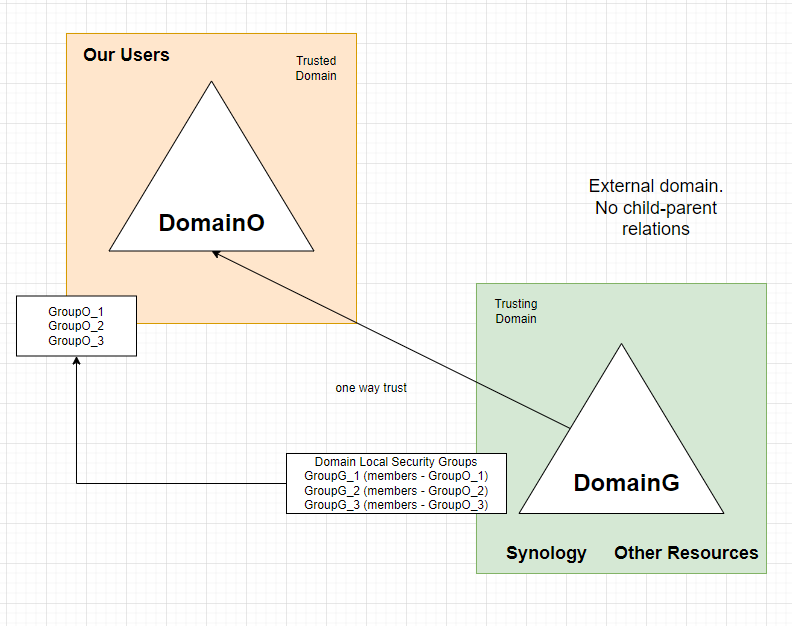Click the 'Other Resources' label
This screenshot has height=626, width=792.
[686, 553]
